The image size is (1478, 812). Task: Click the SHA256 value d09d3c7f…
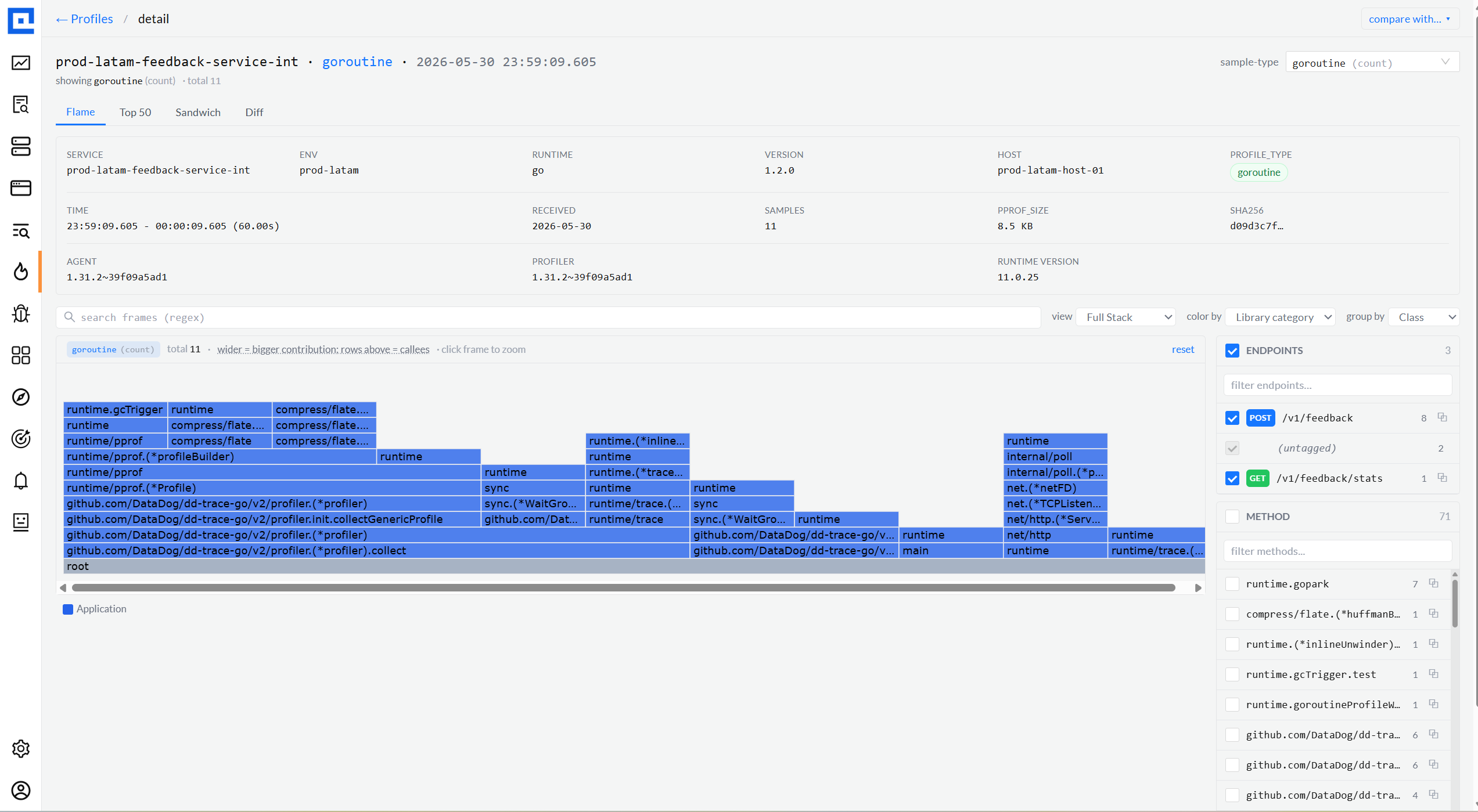click(1256, 226)
